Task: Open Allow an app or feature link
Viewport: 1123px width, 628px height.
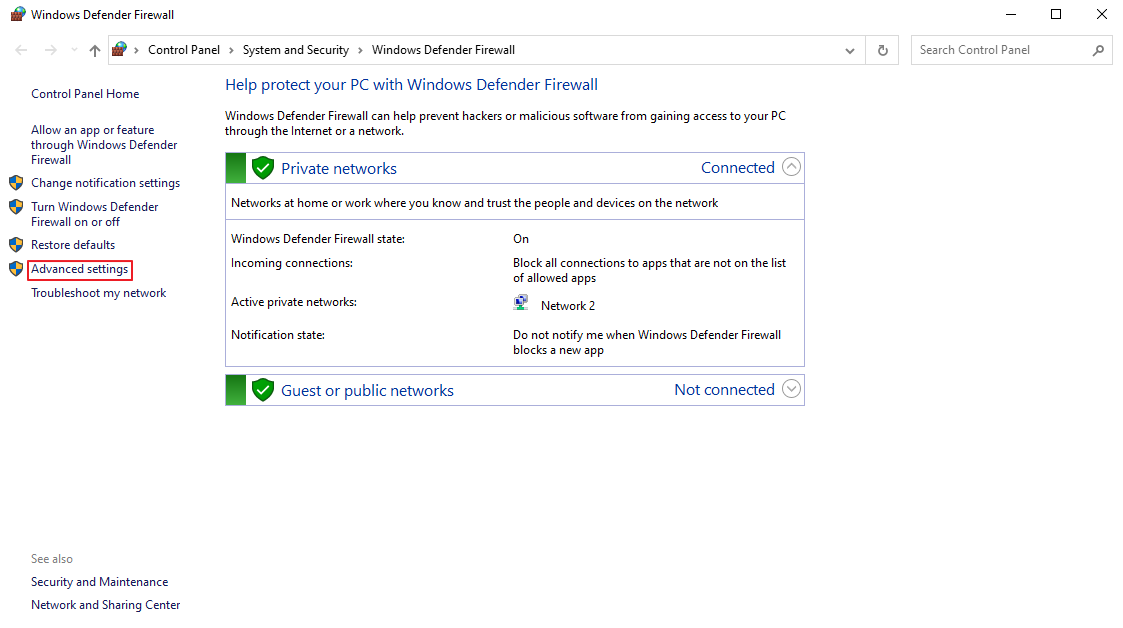Action: coord(104,145)
